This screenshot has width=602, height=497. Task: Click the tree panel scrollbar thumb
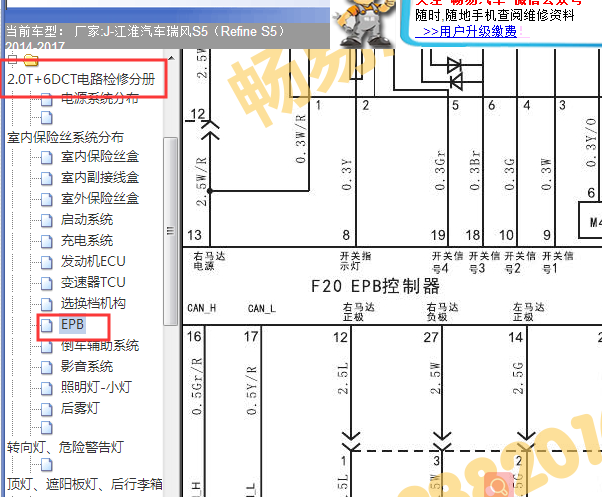(170, 231)
